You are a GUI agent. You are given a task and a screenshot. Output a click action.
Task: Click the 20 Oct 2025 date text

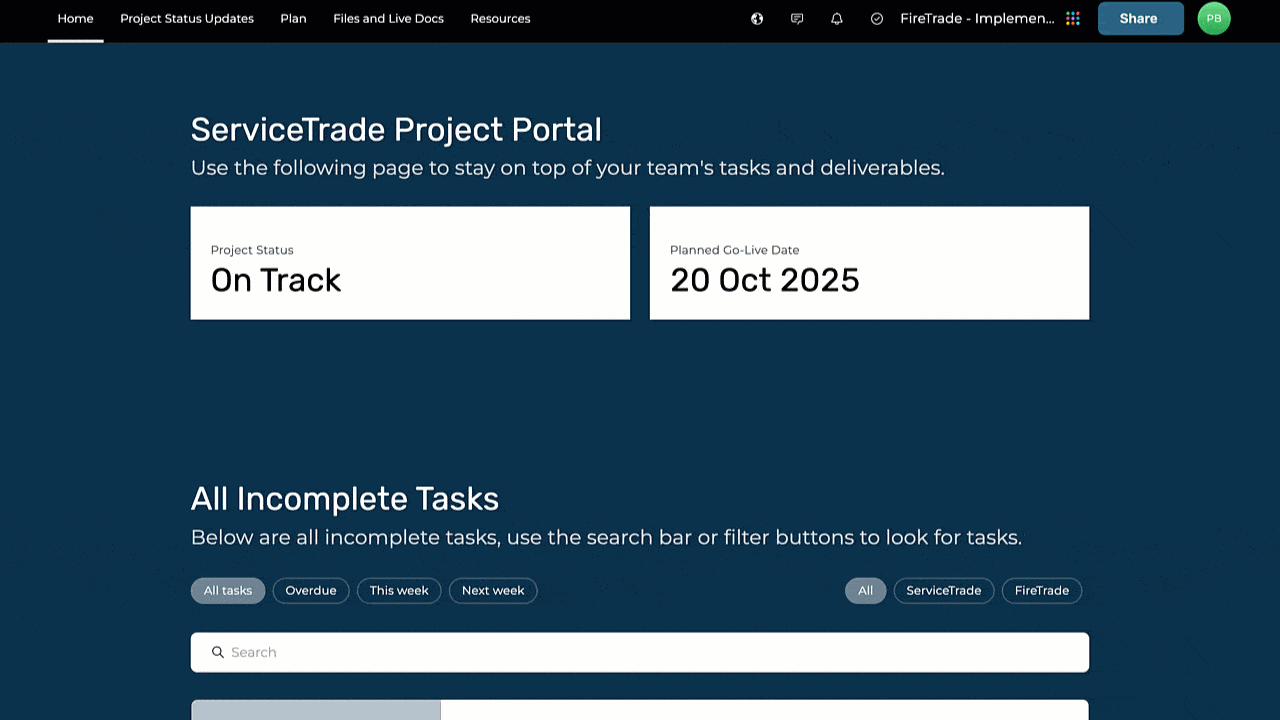765,280
